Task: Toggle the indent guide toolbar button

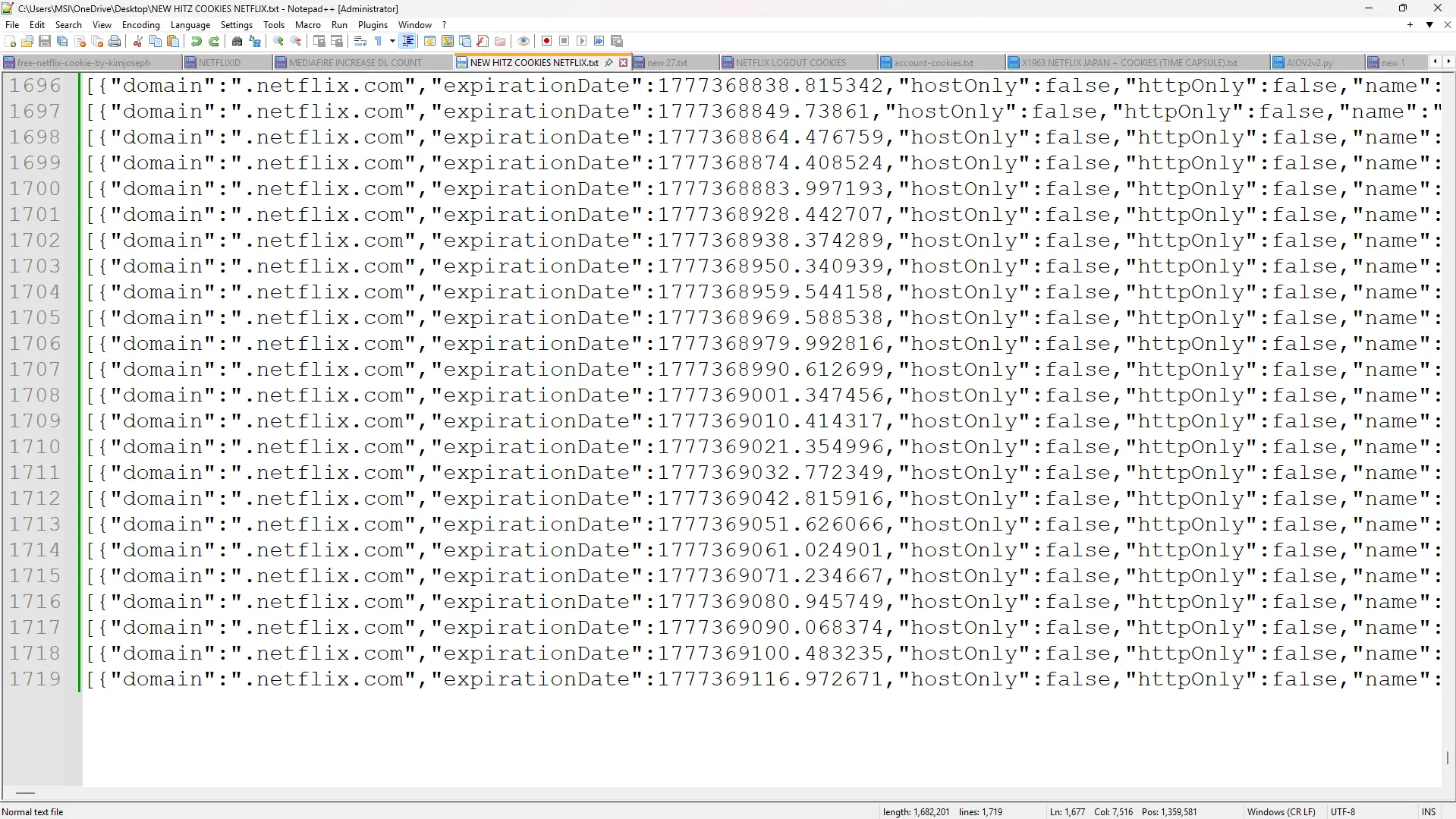Action: pyautogui.click(x=408, y=41)
